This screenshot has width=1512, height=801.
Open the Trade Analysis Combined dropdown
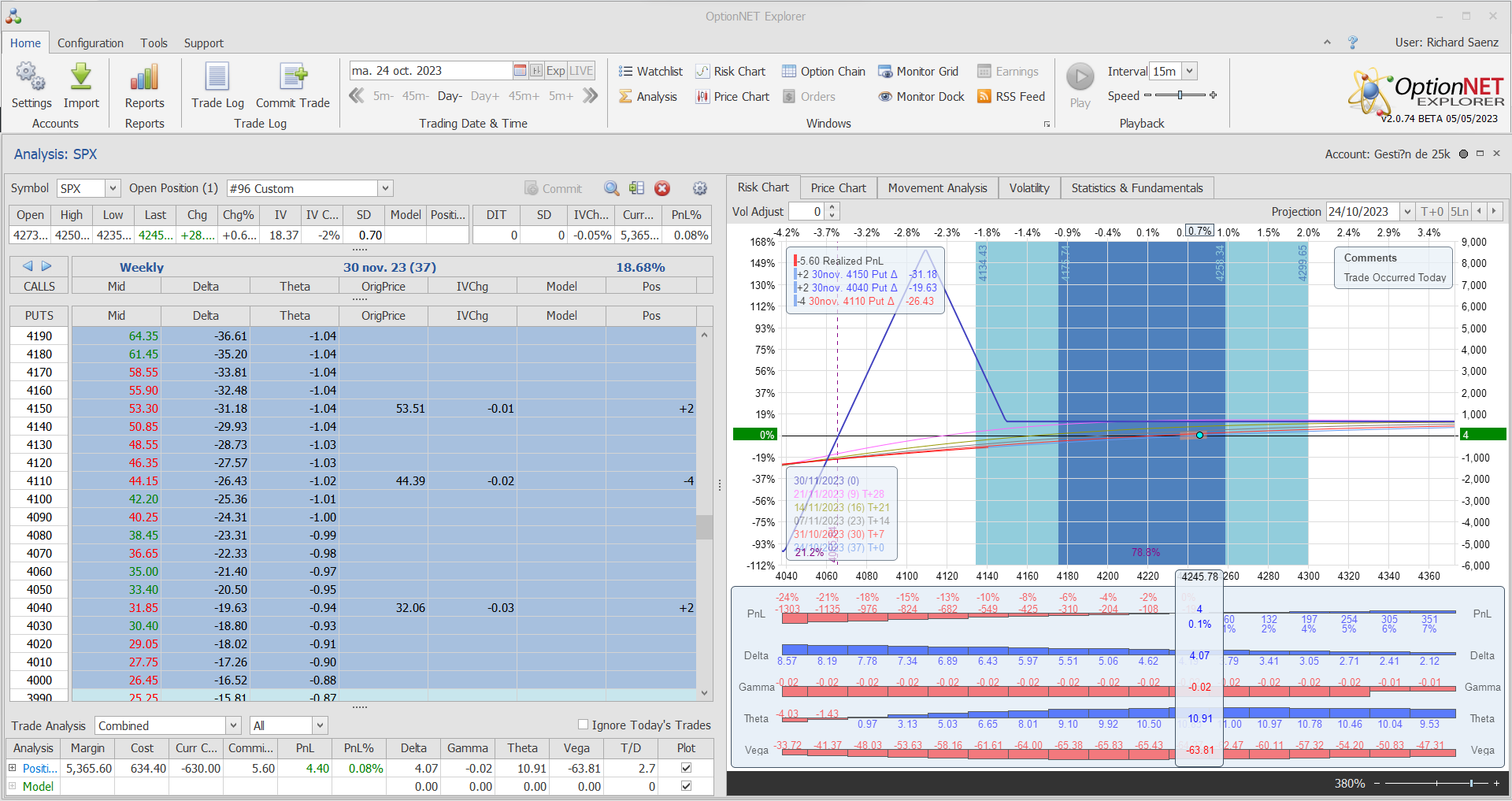(x=233, y=725)
